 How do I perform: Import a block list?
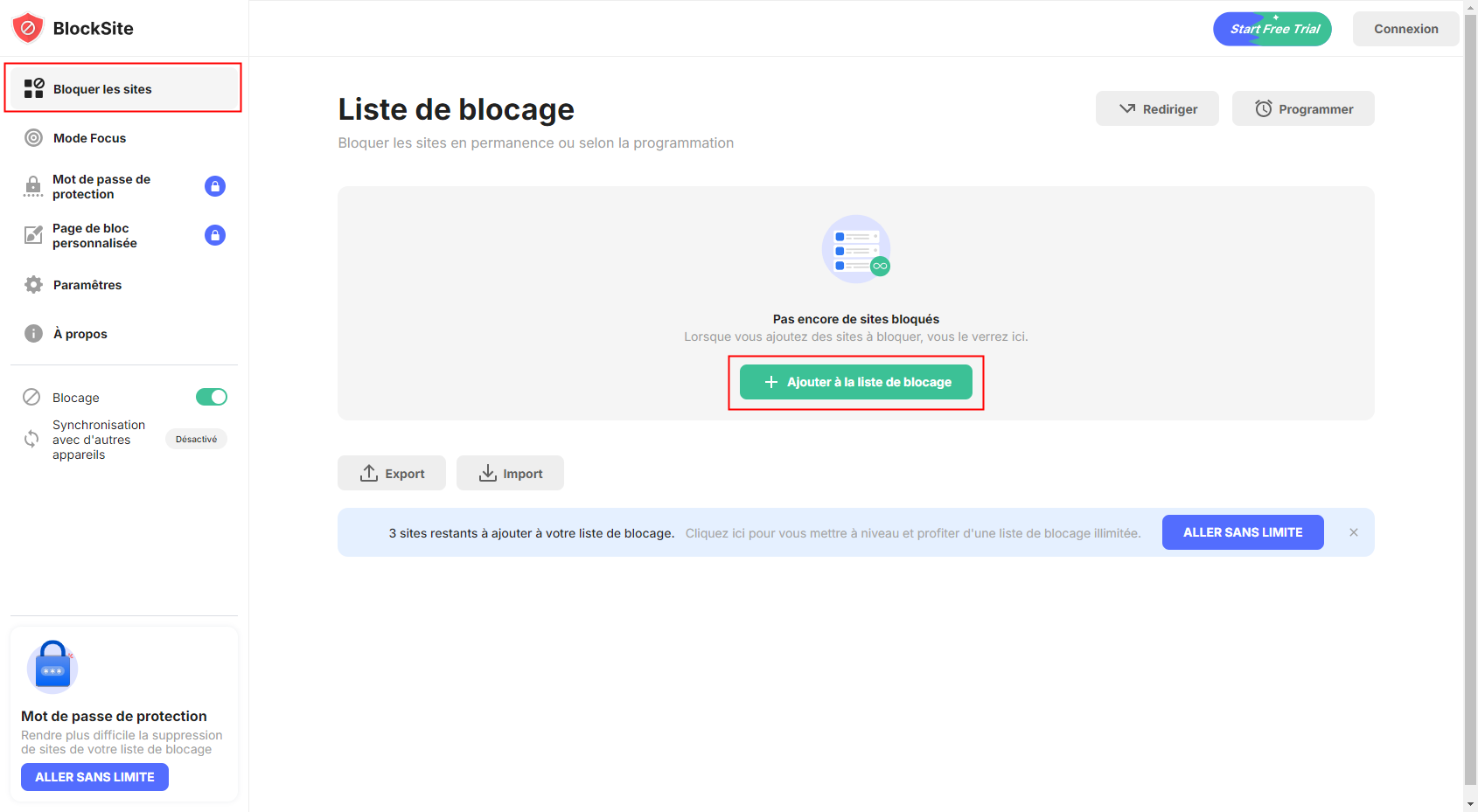pos(510,473)
